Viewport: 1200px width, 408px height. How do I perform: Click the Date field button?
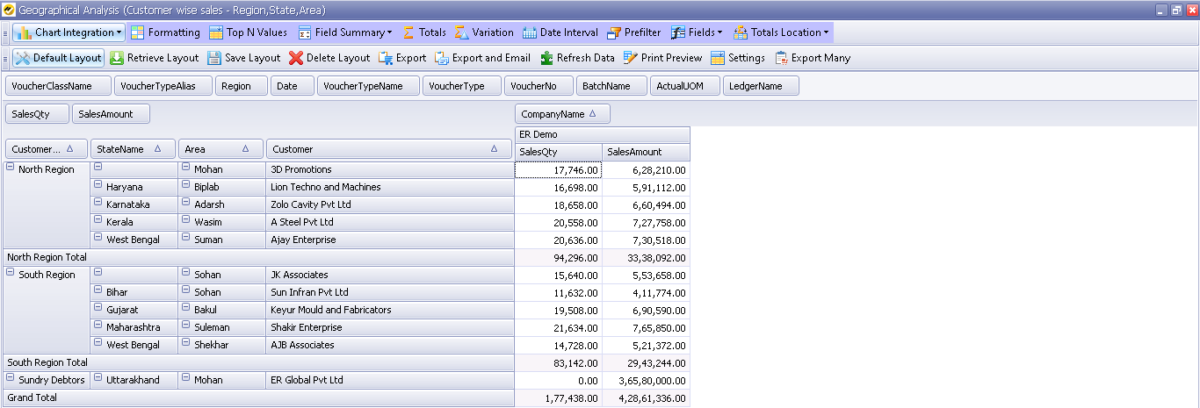click(x=293, y=86)
